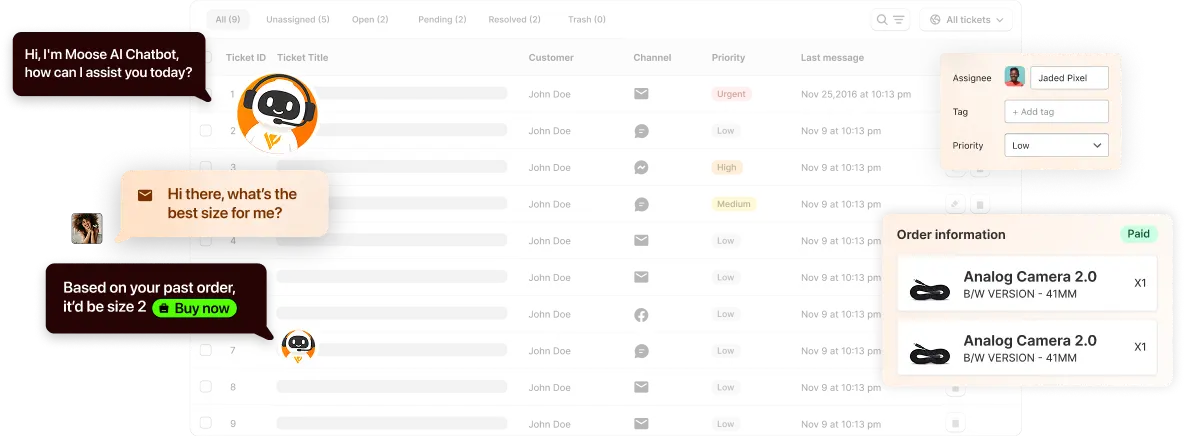Click the edit pencil icon in the Medium priority row
This screenshot has width=1186, height=436.
pyautogui.click(x=955, y=204)
